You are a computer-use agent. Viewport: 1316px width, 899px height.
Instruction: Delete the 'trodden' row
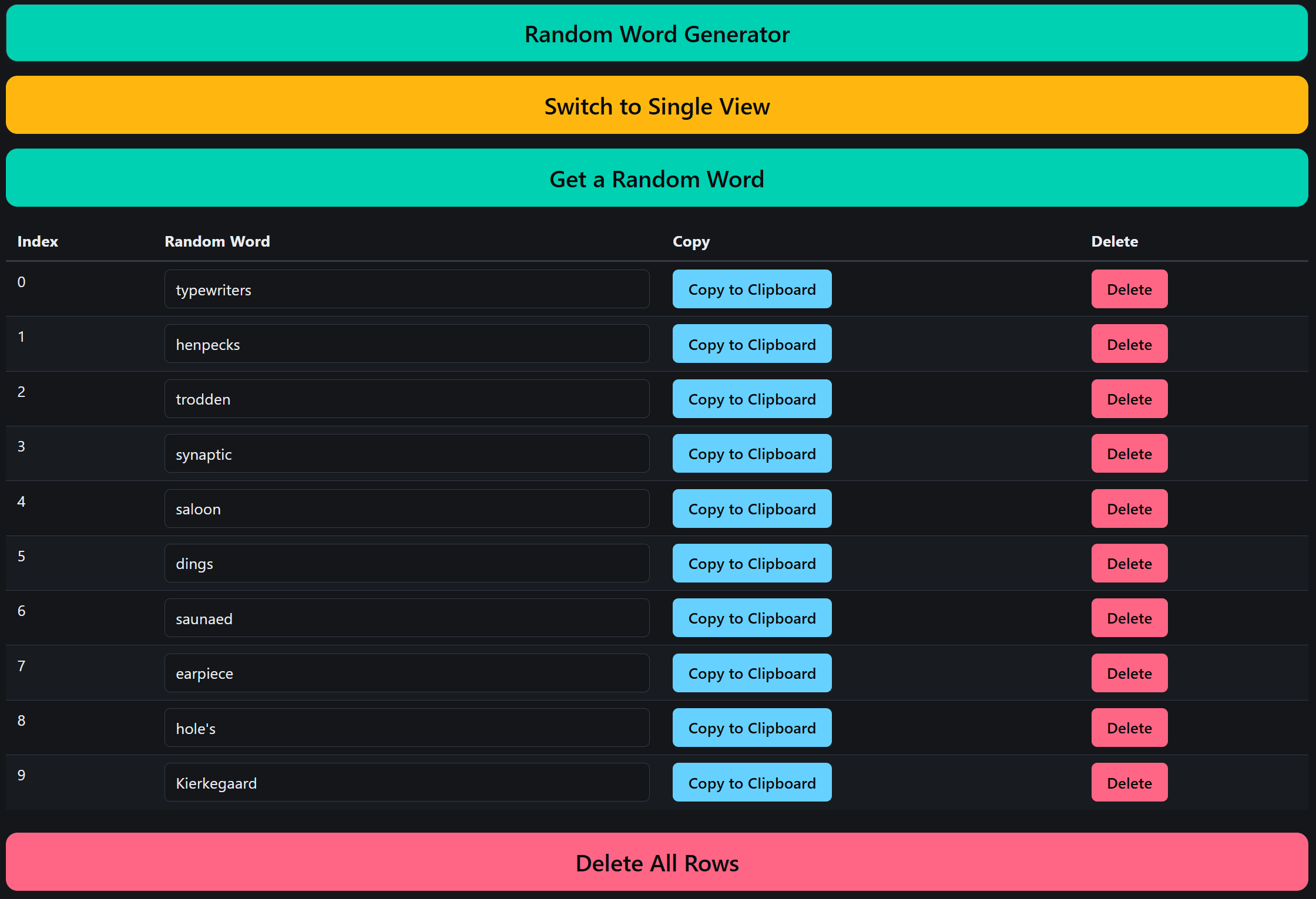click(x=1129, y=399)
